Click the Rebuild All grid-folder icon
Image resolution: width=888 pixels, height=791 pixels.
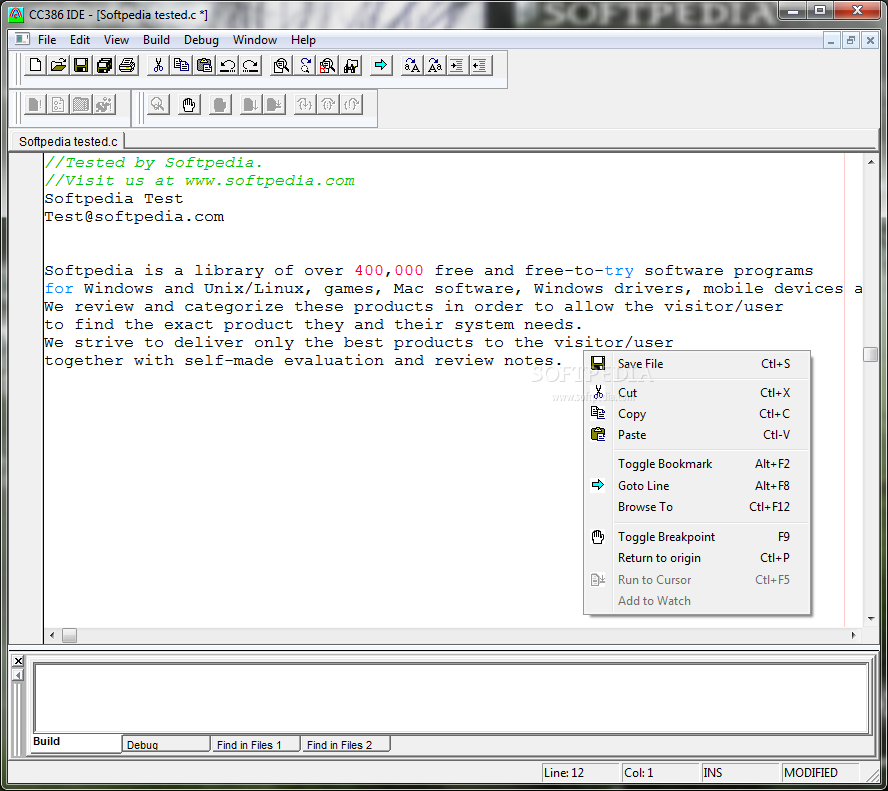tap(81, 105)
